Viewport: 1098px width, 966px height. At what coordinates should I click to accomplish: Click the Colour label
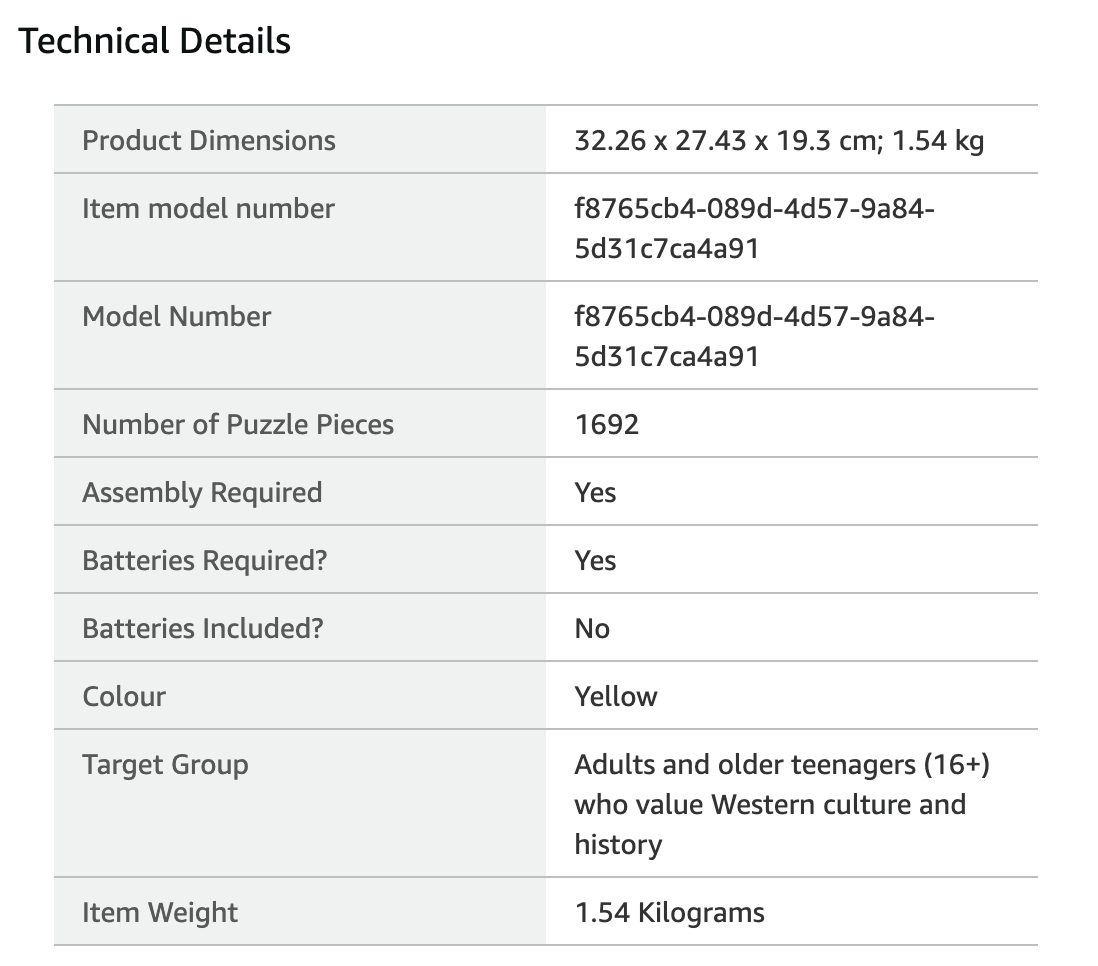click(124, 696)
